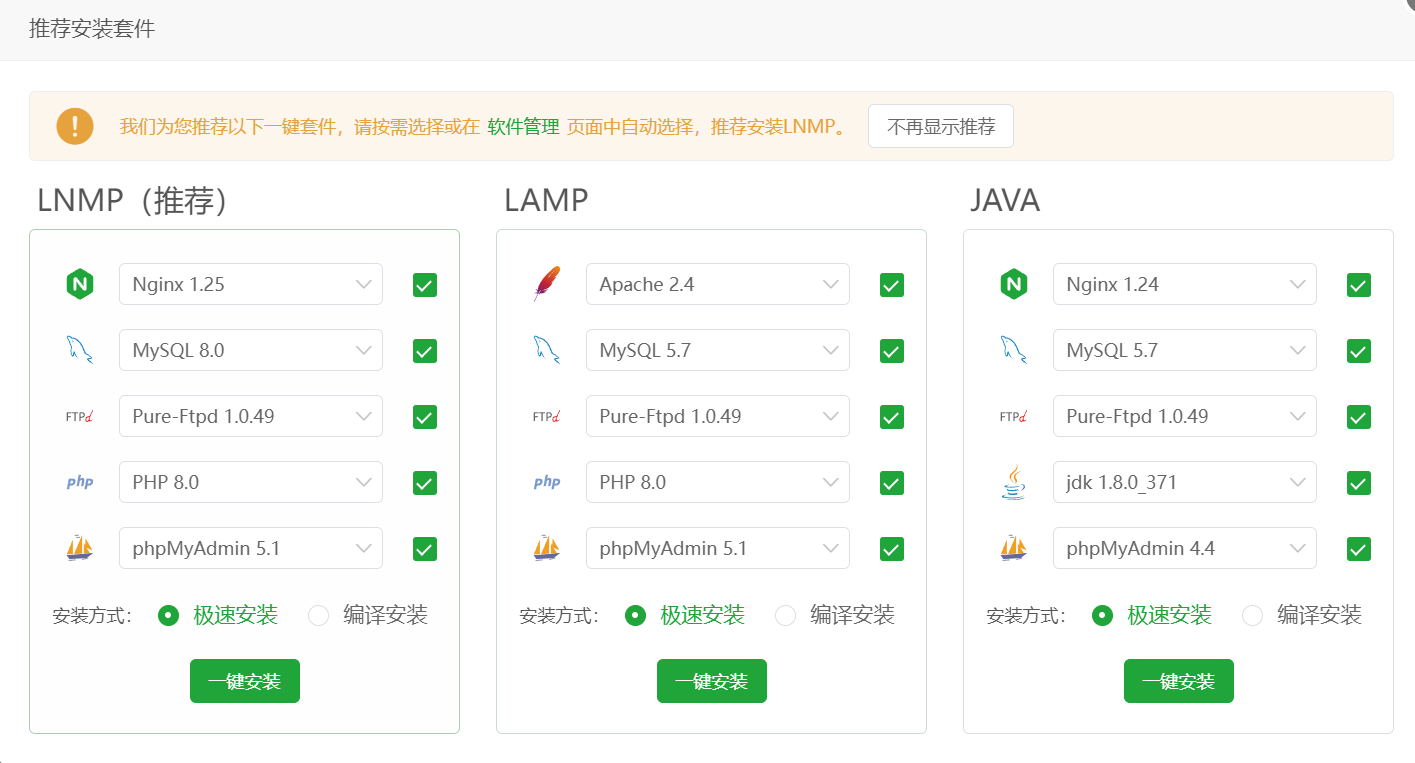Viewport: 1415px width, 763px height.
Task: Click the MySQL dolphin icon in JAVA
Action: [x=1014, y=350]
